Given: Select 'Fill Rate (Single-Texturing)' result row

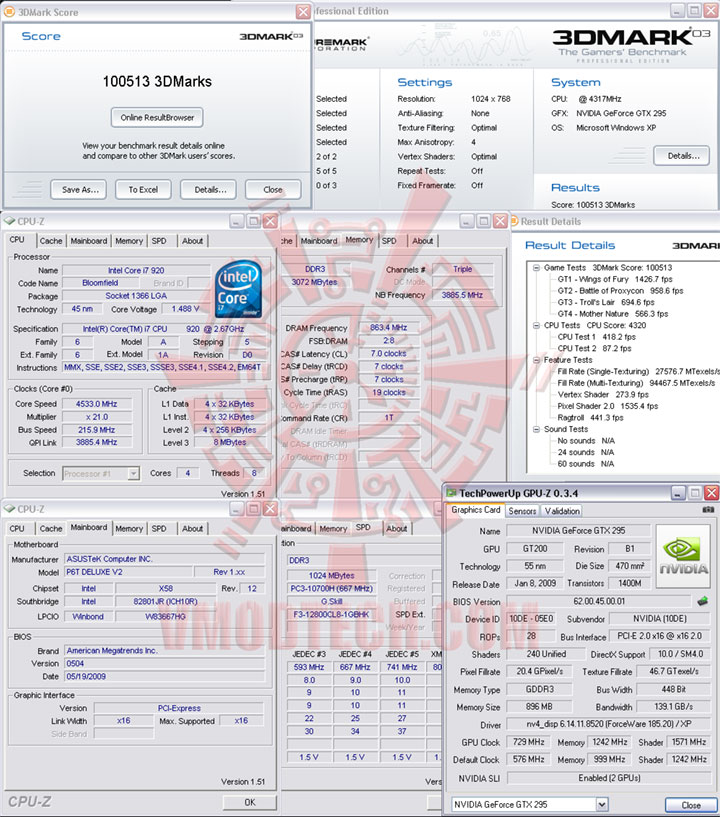Looking at the screenshot, I should 638,372.
